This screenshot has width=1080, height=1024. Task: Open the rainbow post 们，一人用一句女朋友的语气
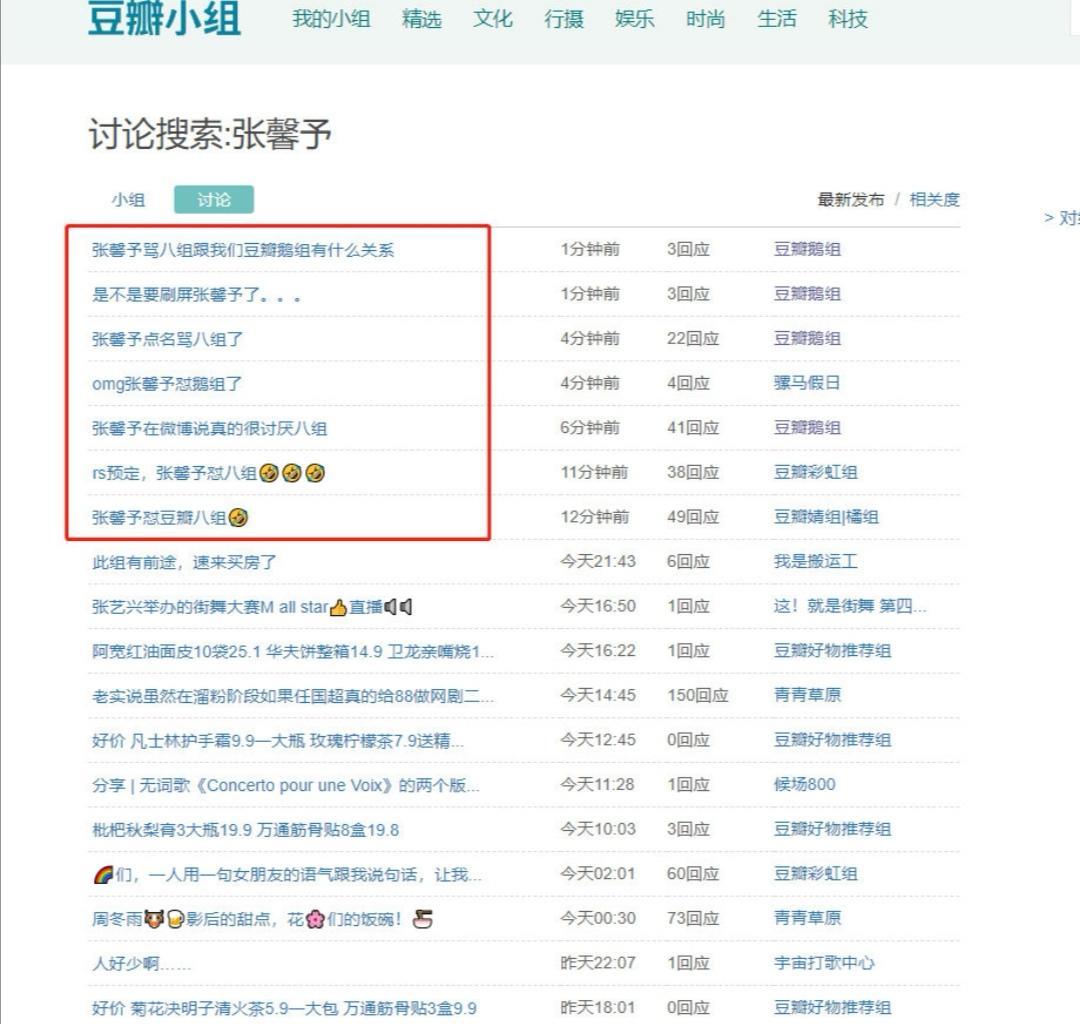[287, 875]
